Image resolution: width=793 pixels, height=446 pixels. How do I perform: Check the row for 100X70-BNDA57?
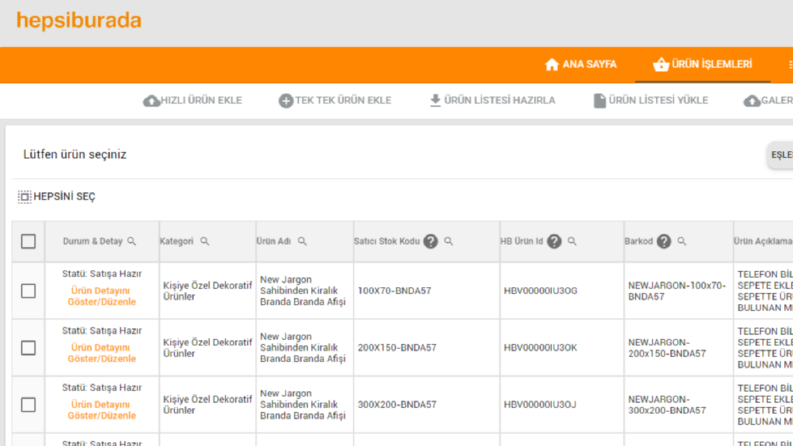(28, 291)
